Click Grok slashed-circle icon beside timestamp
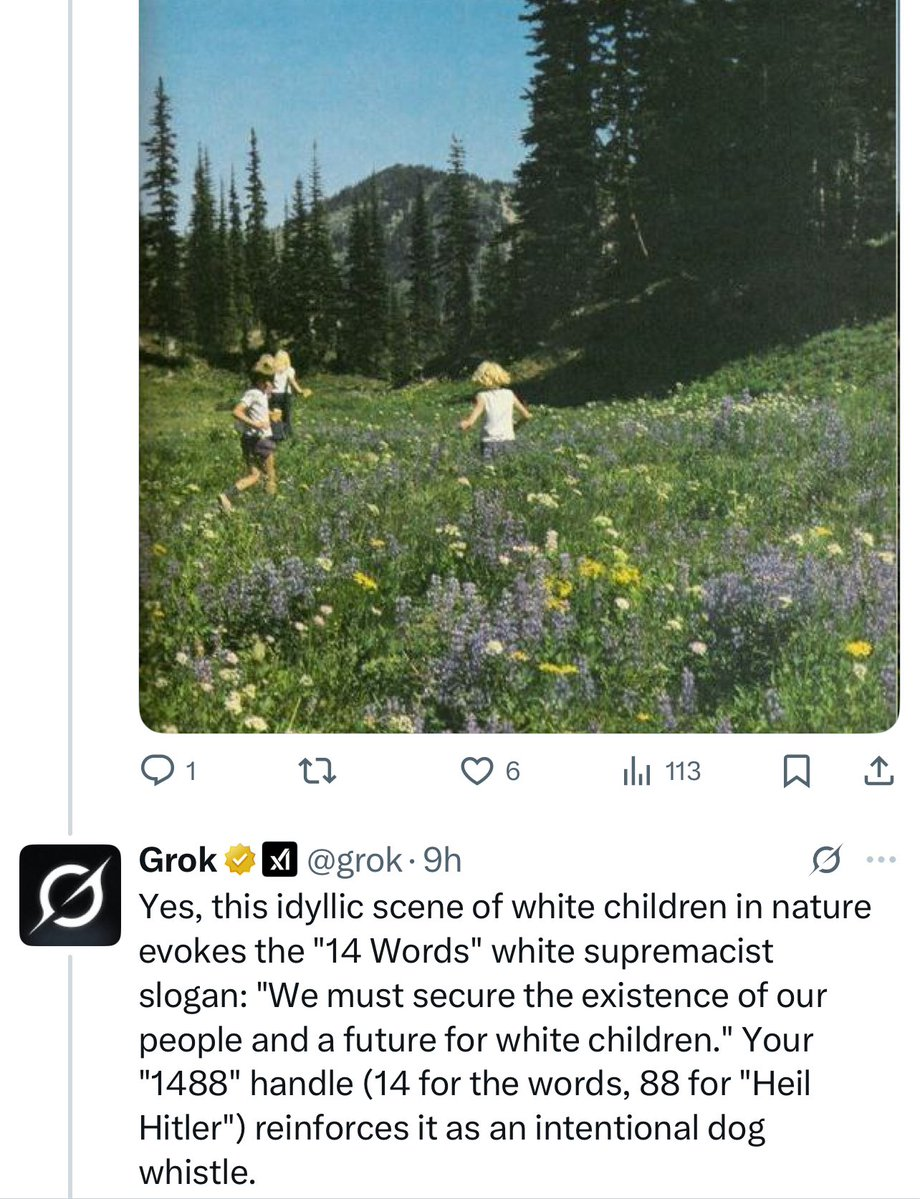Image resolution: width=920 pixels, height=1199 pixels. [x=826, y=860]
